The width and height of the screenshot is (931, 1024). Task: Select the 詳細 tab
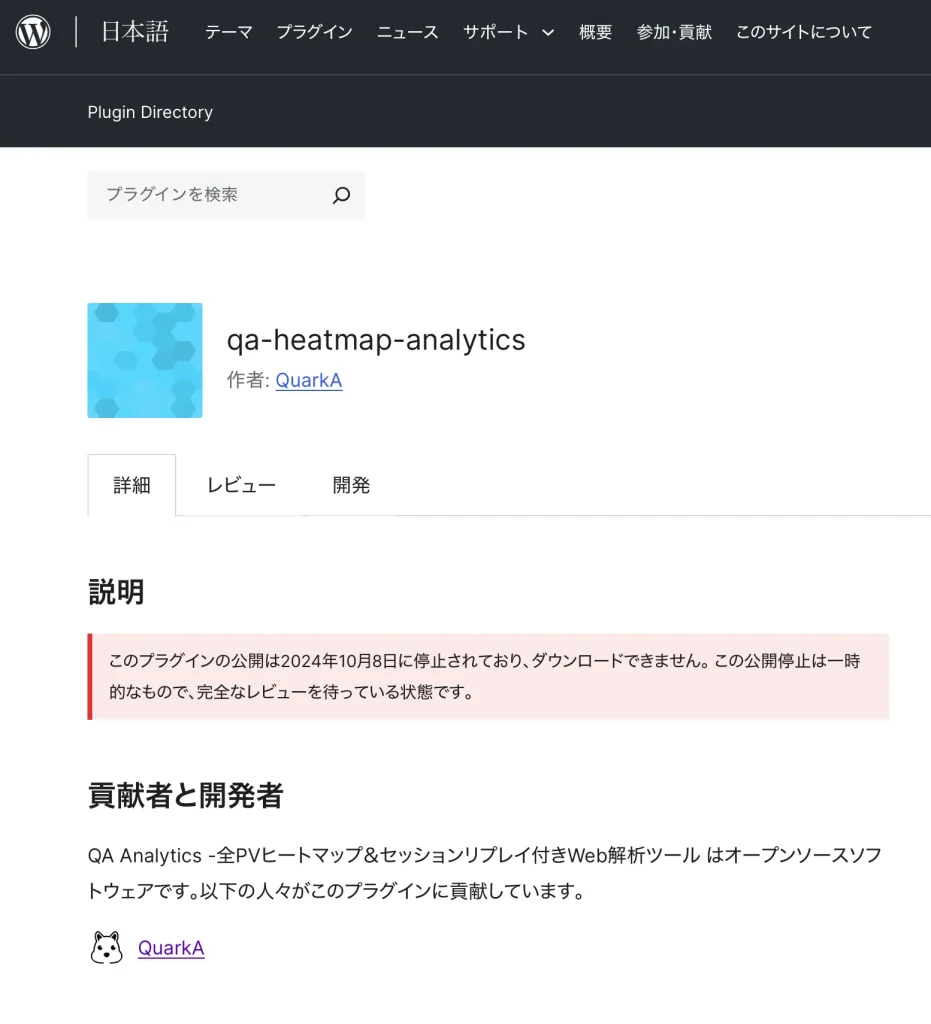tap(132, 485)
